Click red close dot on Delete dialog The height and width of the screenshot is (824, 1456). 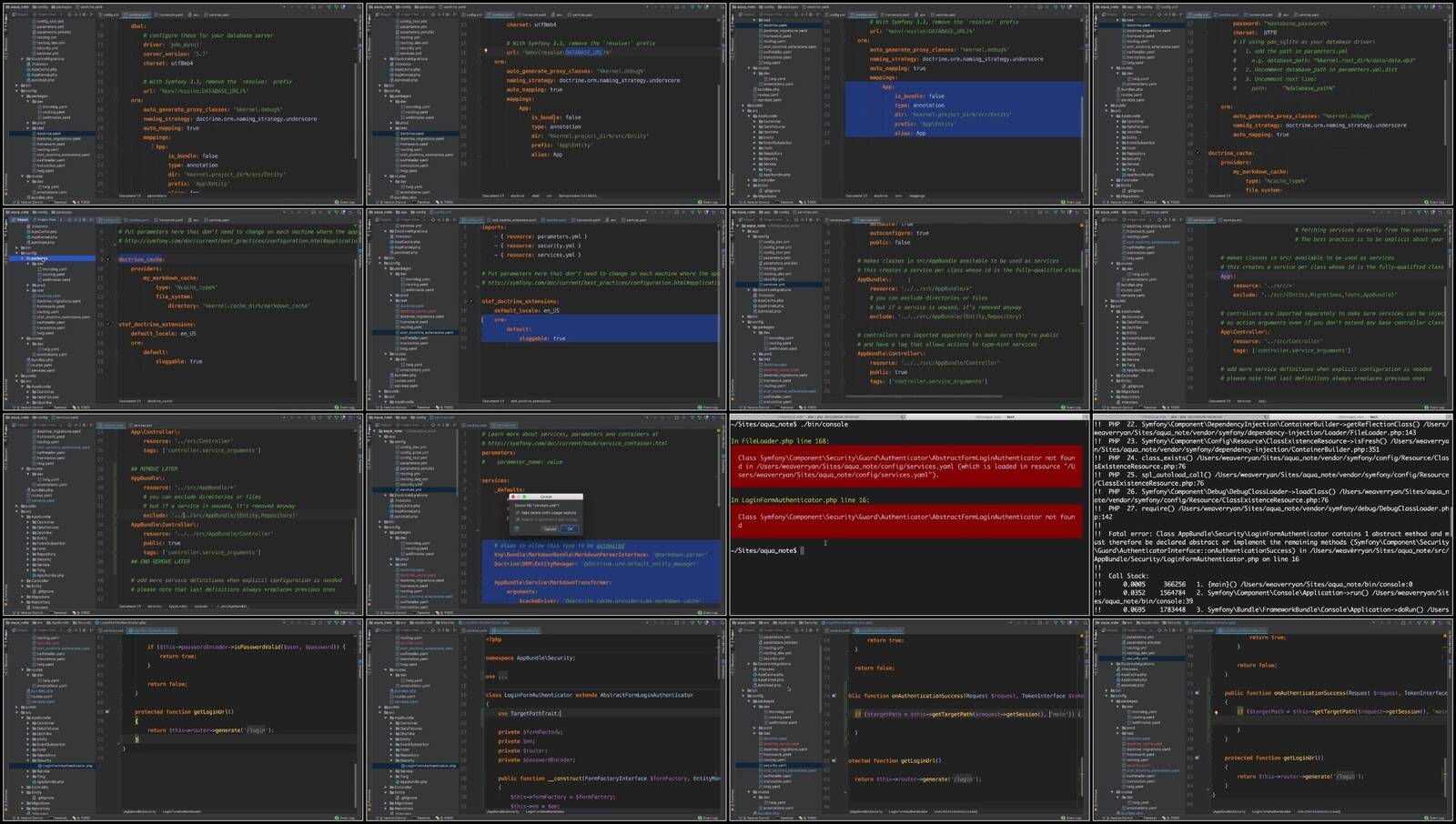(511, 497)
